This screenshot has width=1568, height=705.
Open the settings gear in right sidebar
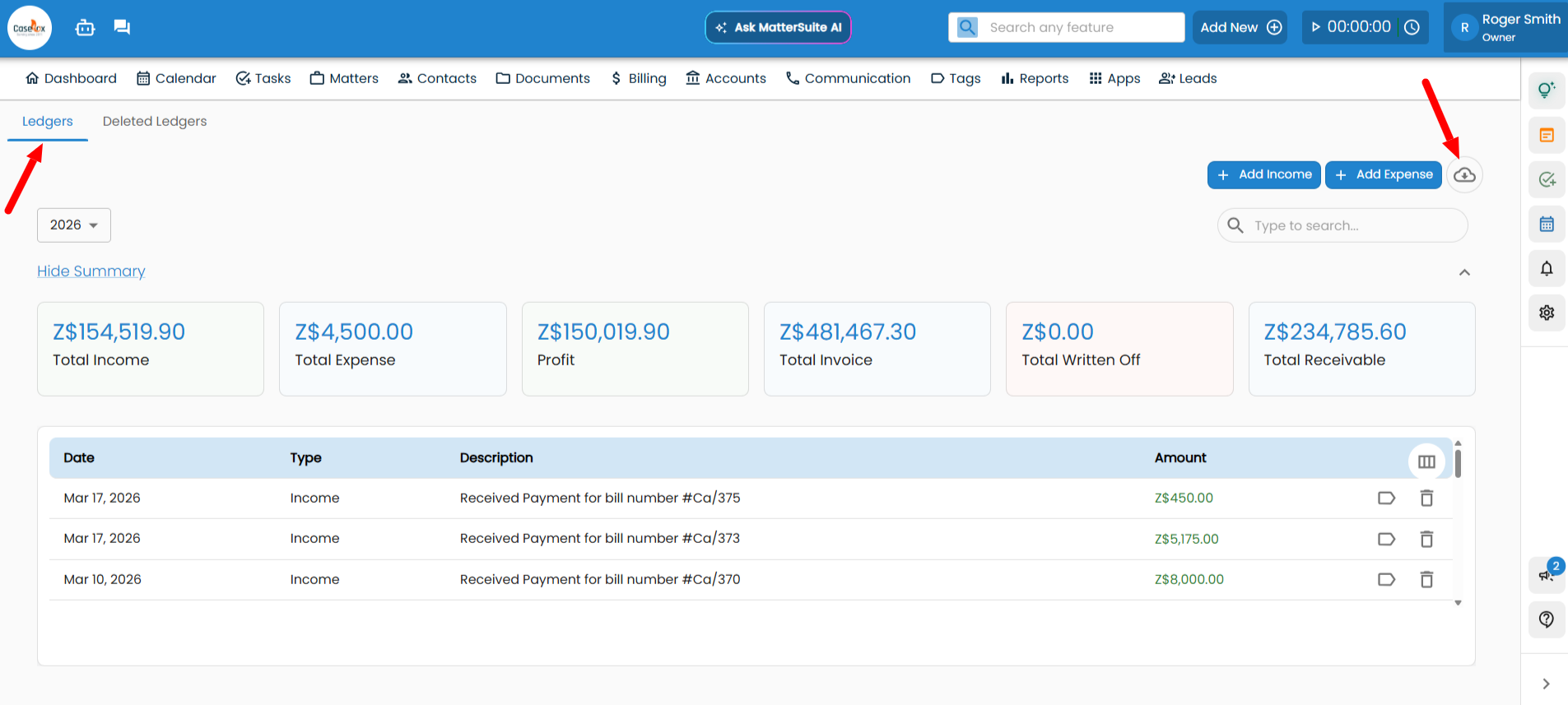click(1547, 313)
